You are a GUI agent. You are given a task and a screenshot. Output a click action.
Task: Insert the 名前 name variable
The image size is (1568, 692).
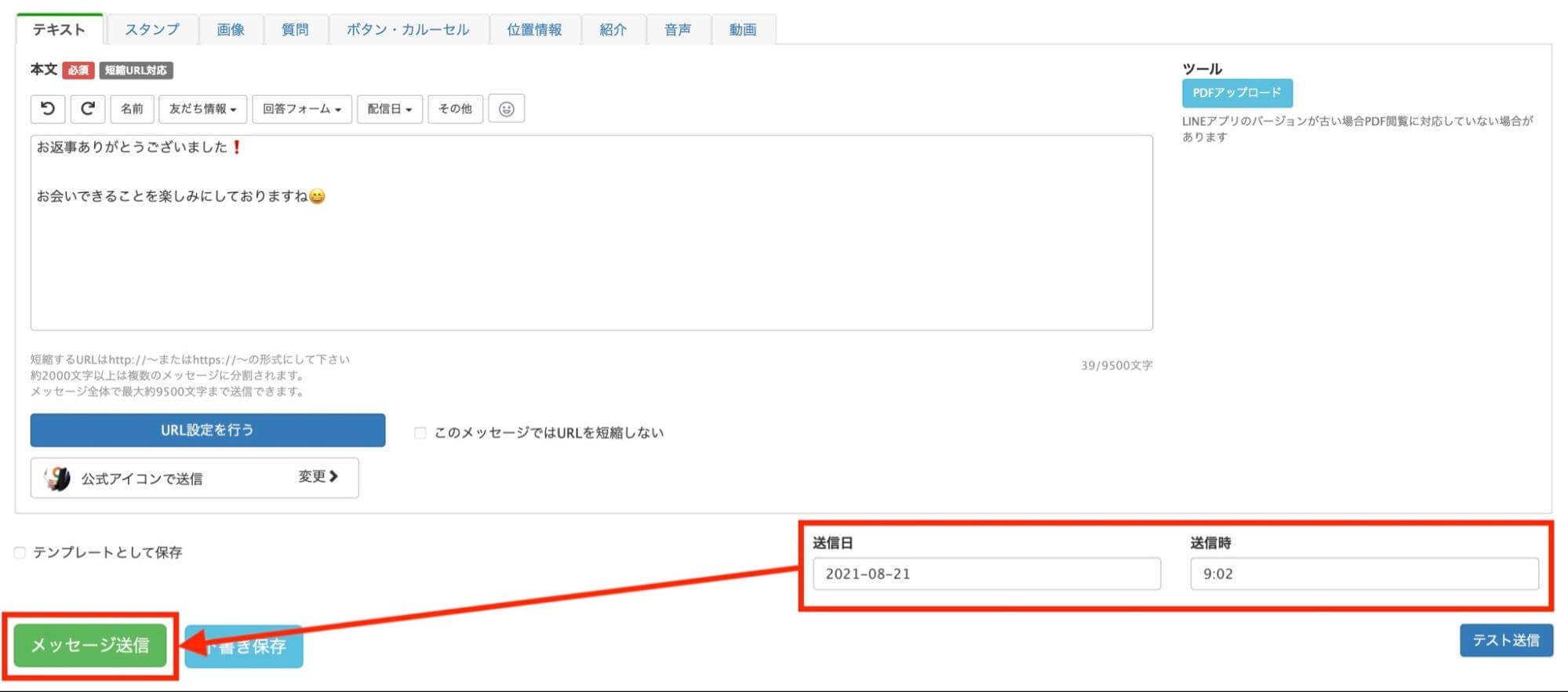click(x=132, y=109)
